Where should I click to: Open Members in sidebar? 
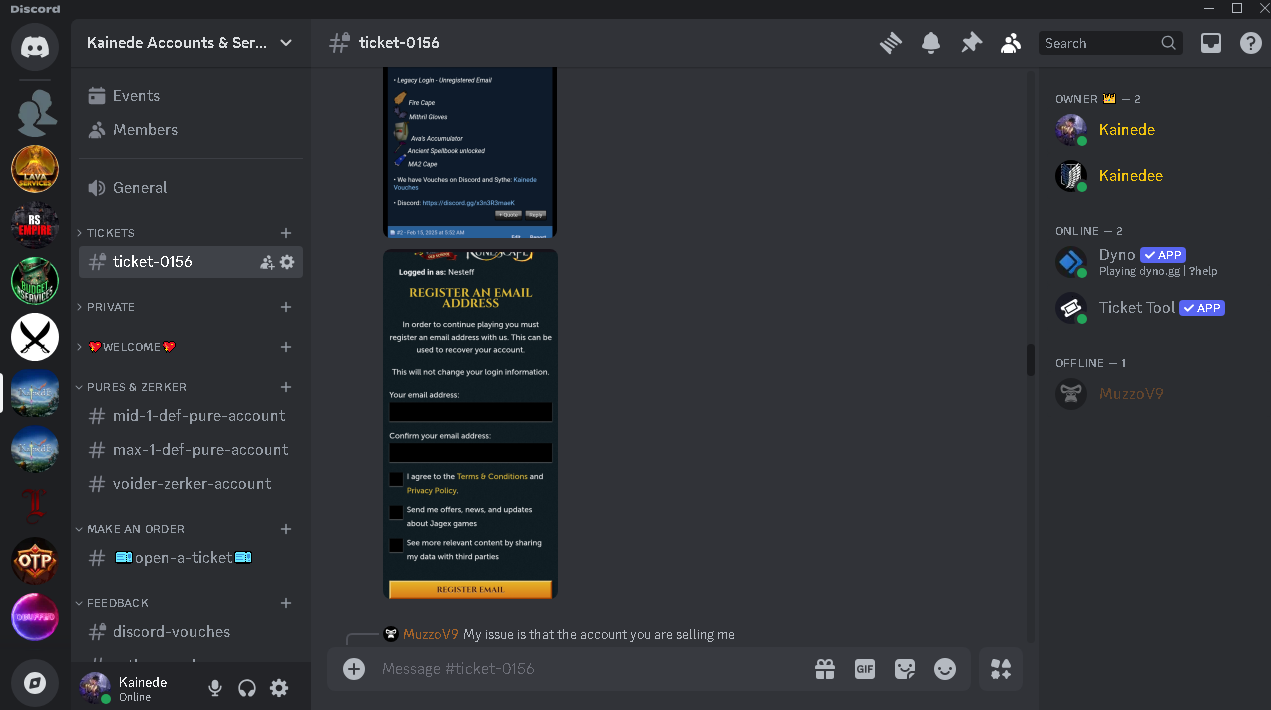[191, 130]
